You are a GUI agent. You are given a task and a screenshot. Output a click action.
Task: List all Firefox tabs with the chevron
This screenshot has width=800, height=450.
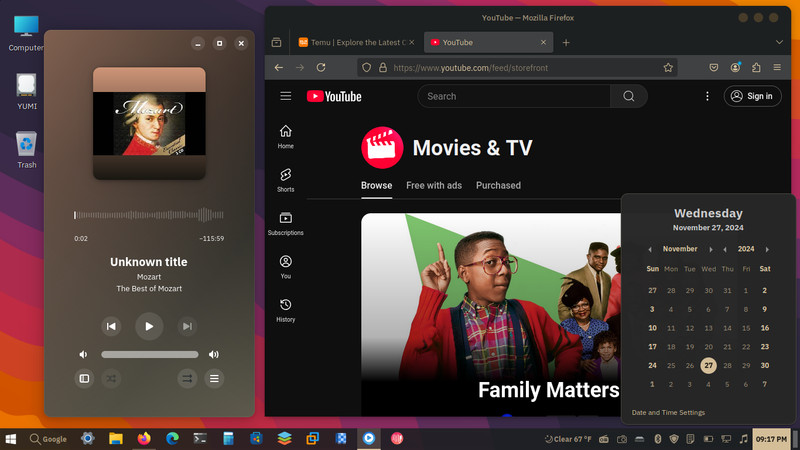click(x=779, y=42)
